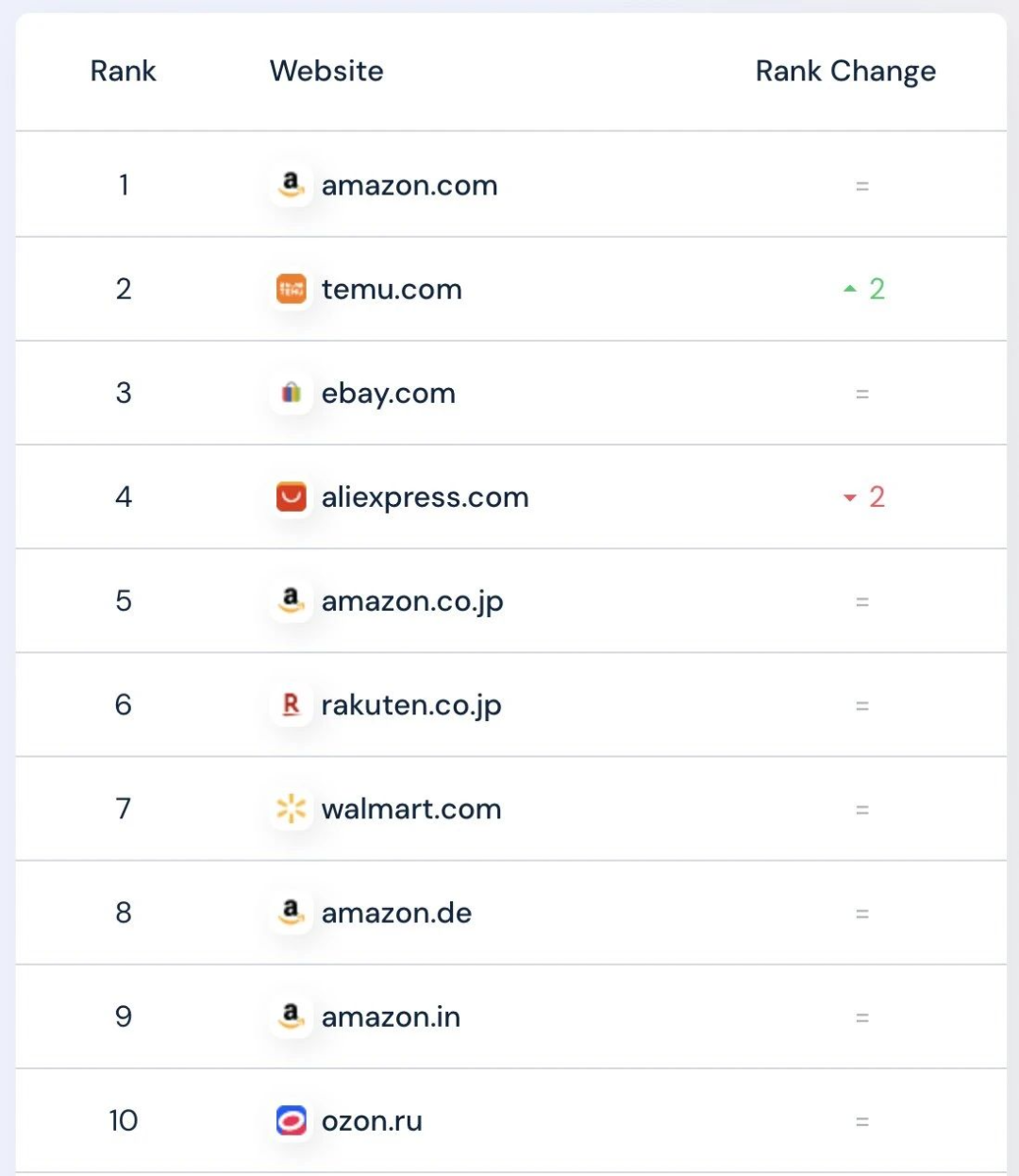Viewport: 1019px width, 1176px height.
Task: Click the amazon.de favicon icon
Action: [x=292, y=912]
